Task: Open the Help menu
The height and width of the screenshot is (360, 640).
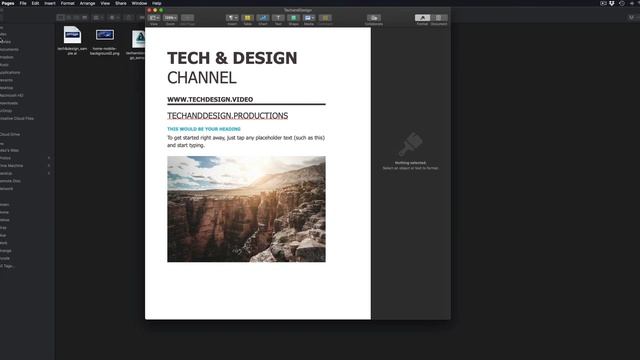Action: click(x=157, y=3)
